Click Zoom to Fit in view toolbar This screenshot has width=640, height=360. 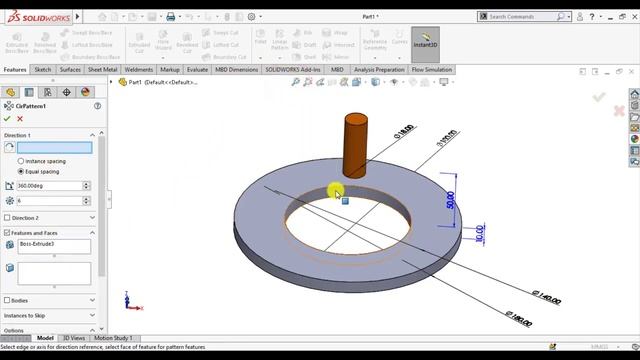coord(296,82)
